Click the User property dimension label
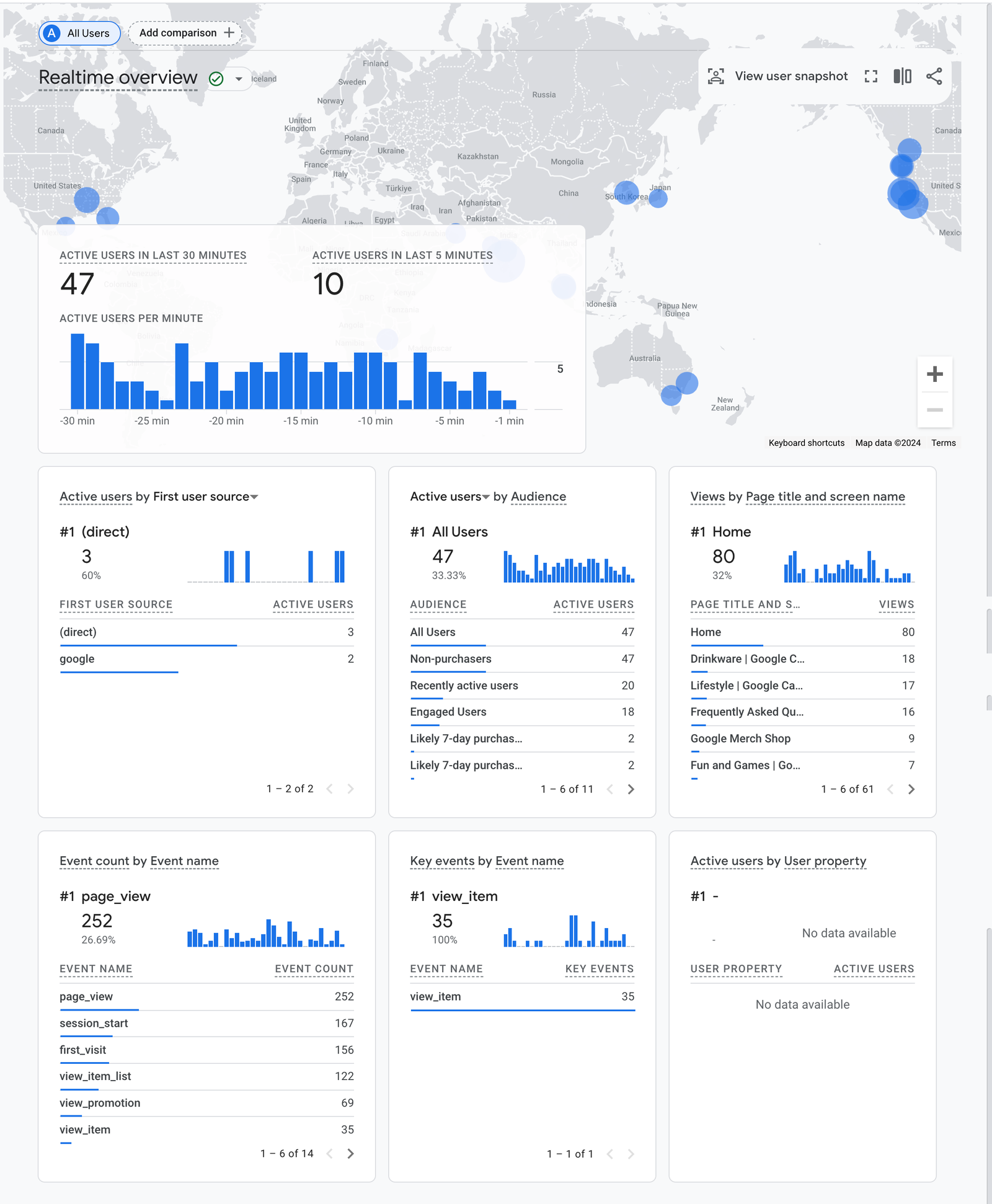Screen dimensions: 992x1204 [825, 861]
